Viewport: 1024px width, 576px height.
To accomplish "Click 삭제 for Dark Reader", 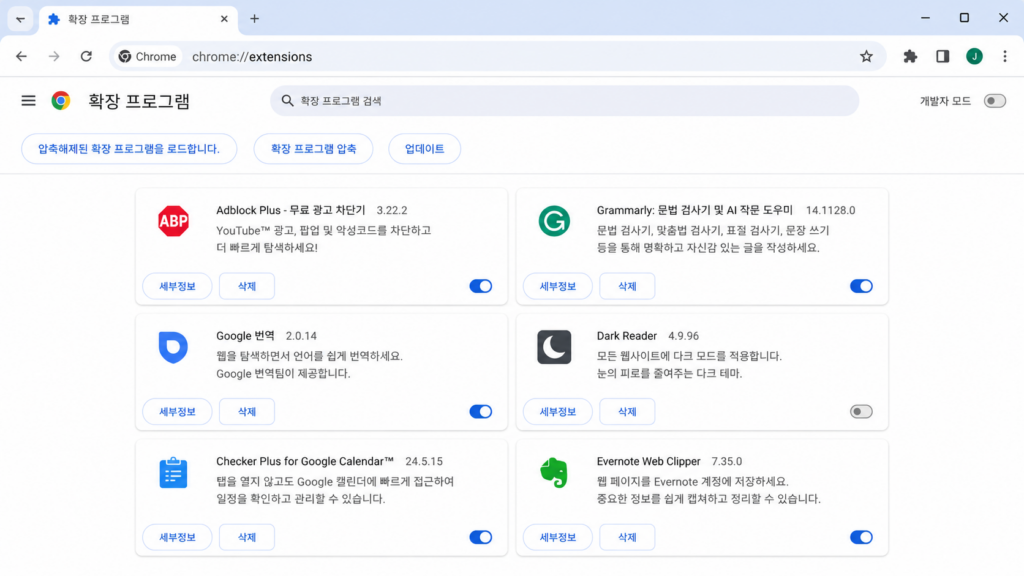I will pos(627,411).
